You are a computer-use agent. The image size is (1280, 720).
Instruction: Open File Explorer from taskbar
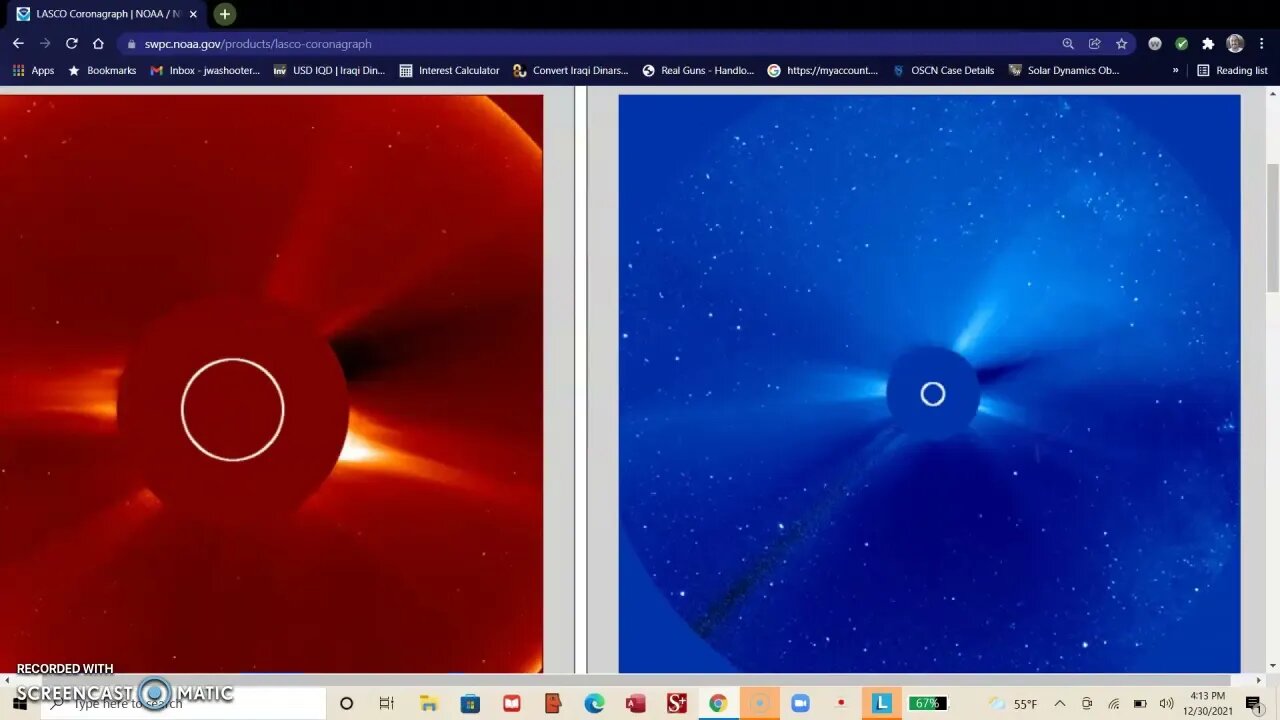click(x=429, y=703)
